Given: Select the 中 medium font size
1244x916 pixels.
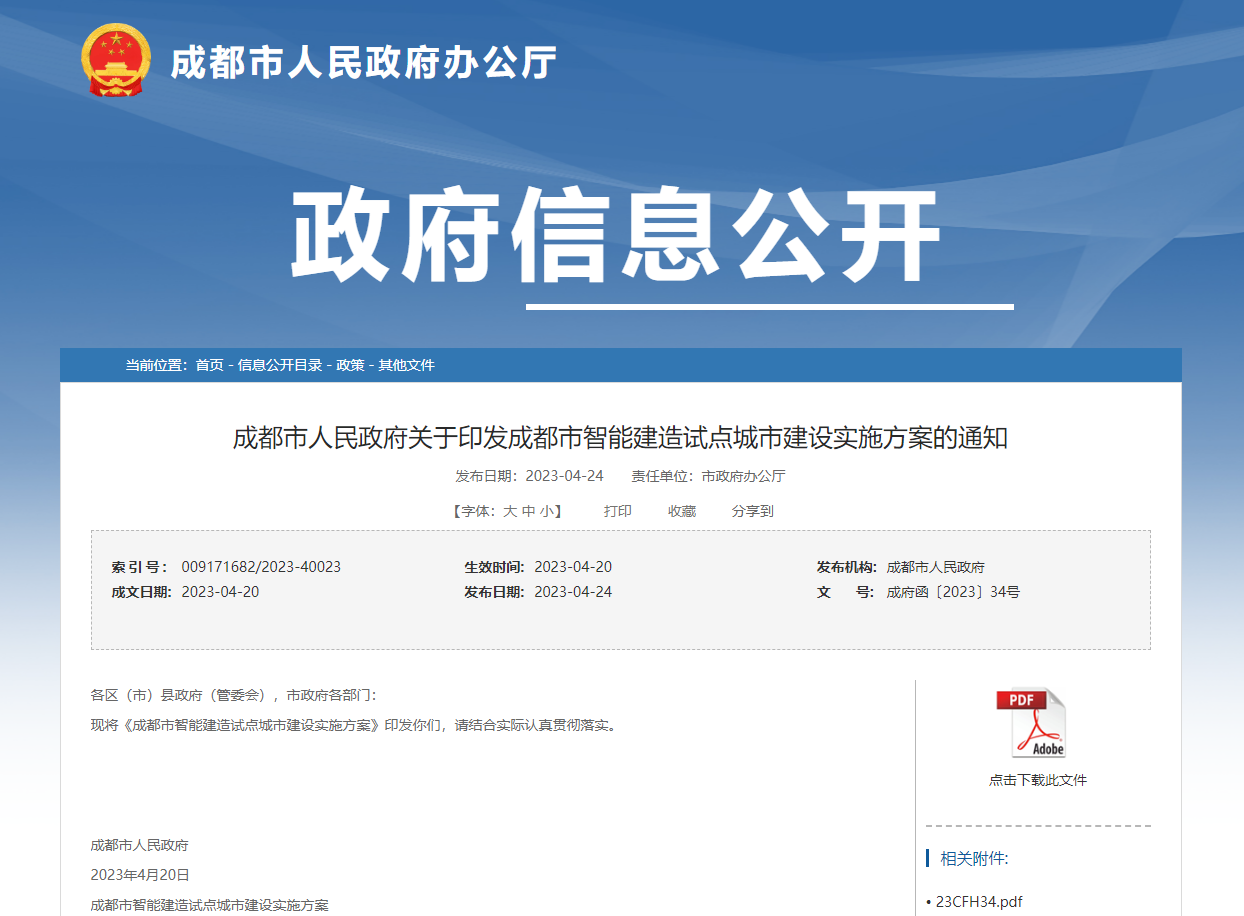Looking at the screenshot, I should coord(529,510).
